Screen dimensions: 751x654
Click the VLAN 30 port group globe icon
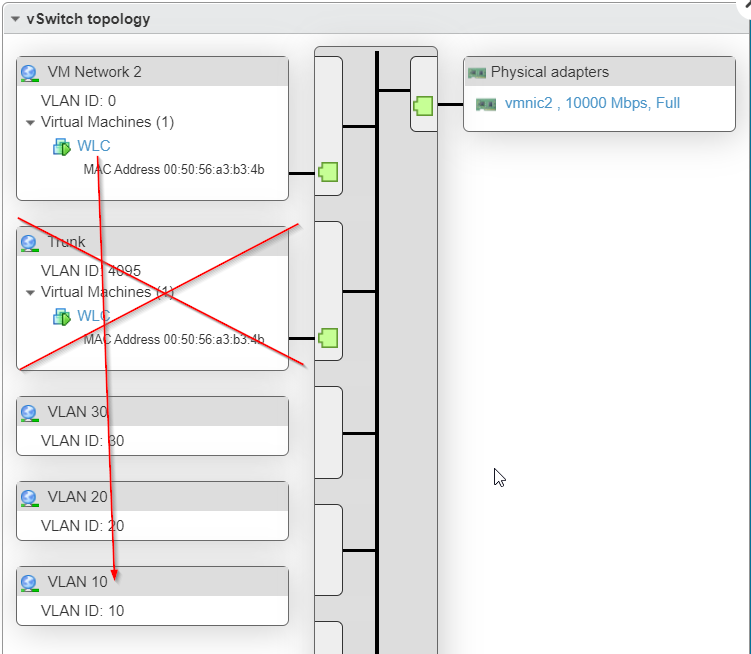click(x=29, y=413)
